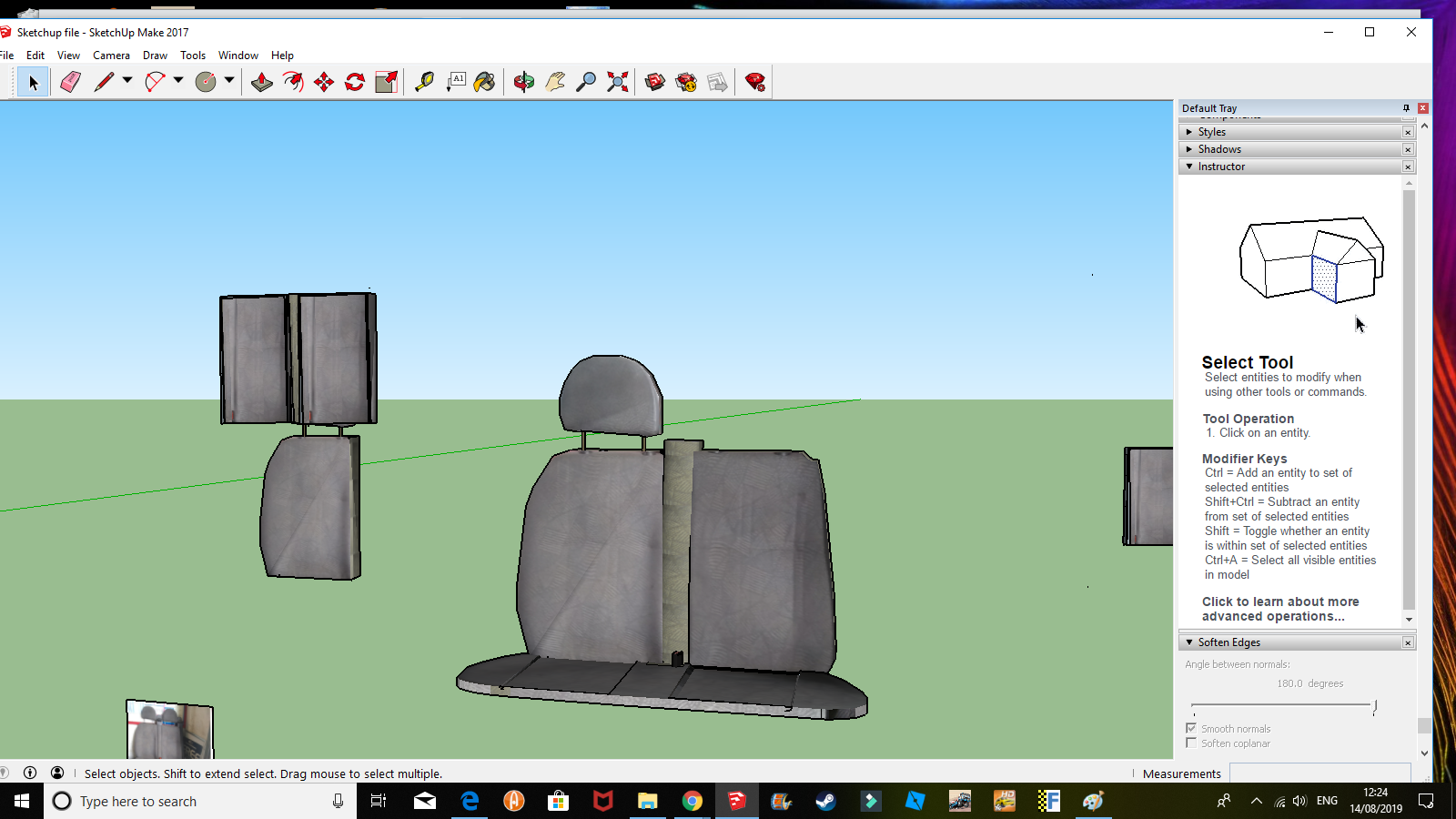Open File Explorer from taskbar
This screenshot has width=1456, height=819.
(647, 801)
